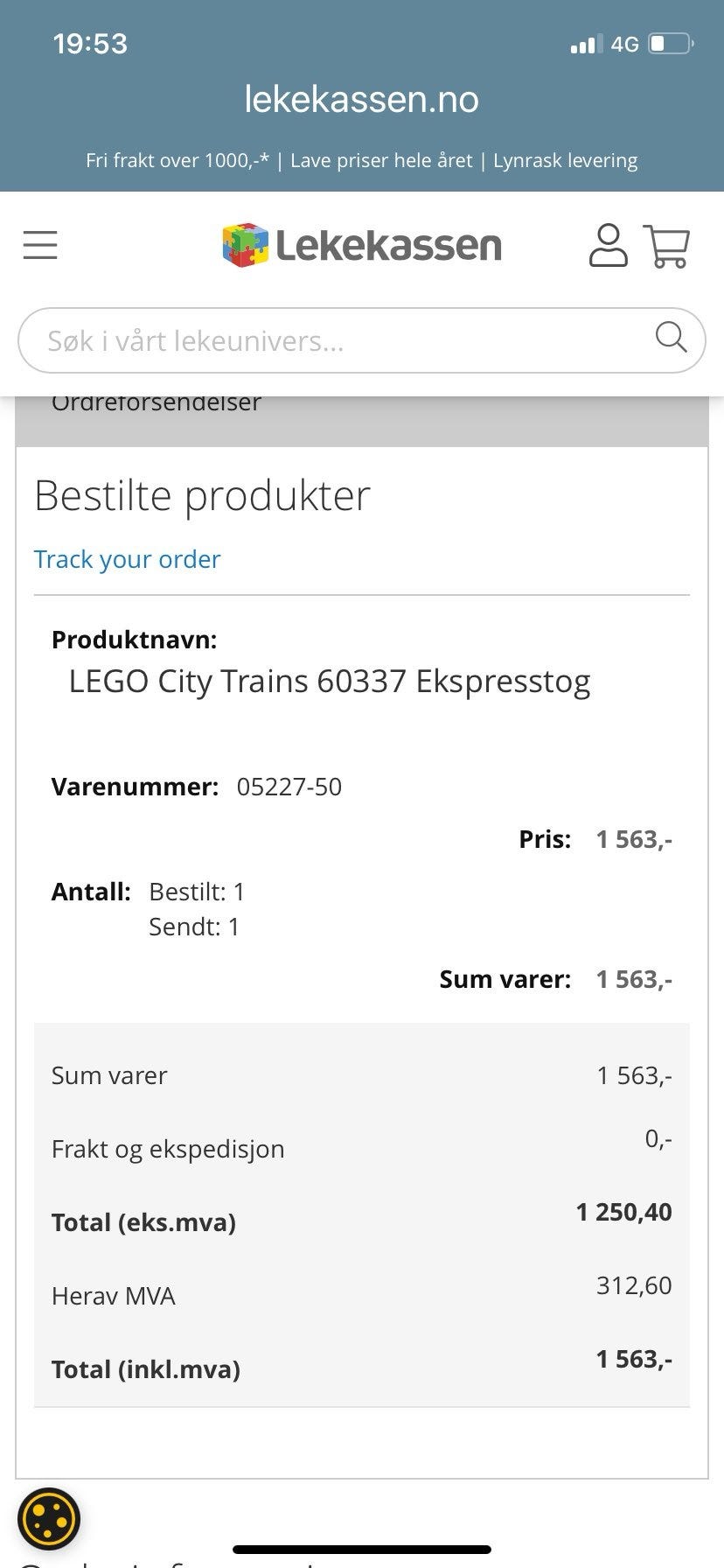
Task: Tap the signal strength bars
Action: point(586,44)
